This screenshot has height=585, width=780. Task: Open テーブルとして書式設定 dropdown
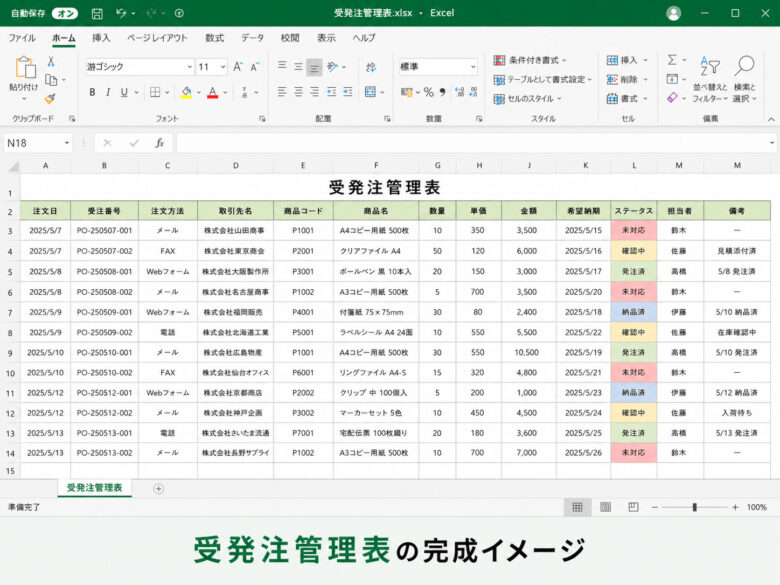[x=542, y=80]
